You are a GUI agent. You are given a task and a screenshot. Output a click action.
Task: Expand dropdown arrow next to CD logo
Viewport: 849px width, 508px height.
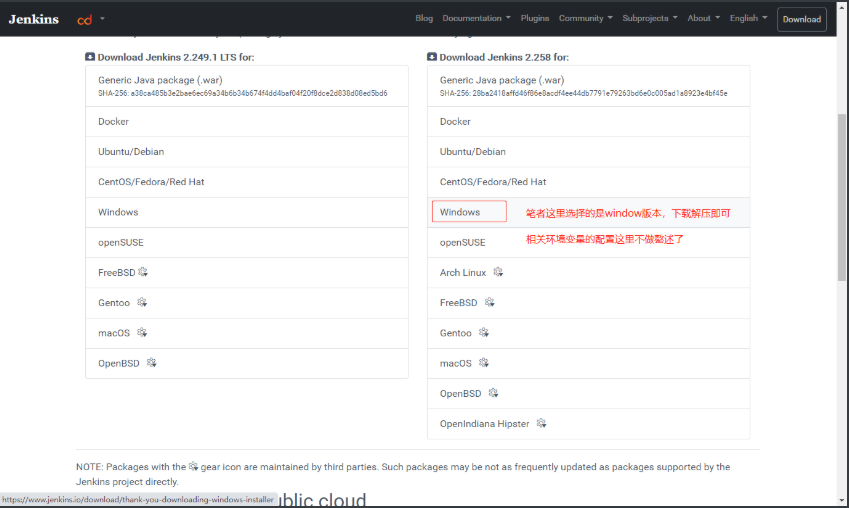click(102, 19)
